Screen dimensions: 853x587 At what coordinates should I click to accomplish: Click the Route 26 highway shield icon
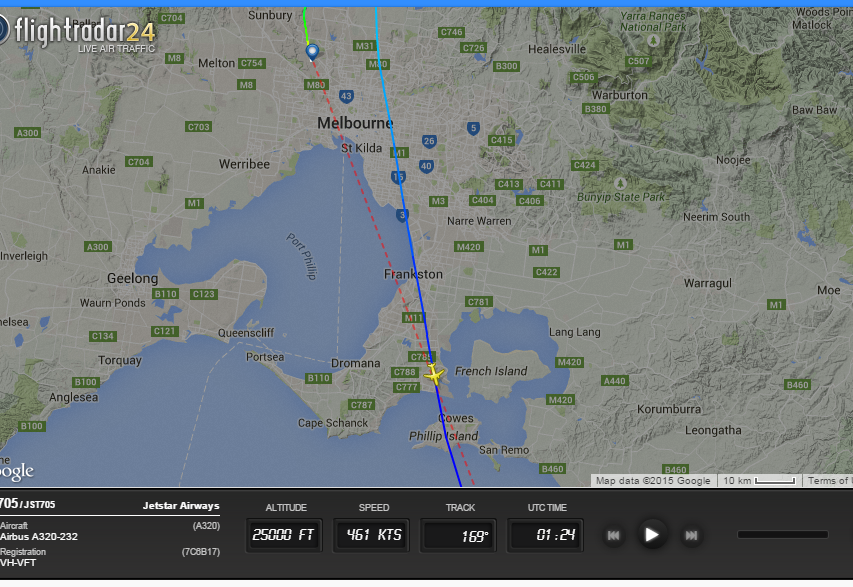point(429,141)
